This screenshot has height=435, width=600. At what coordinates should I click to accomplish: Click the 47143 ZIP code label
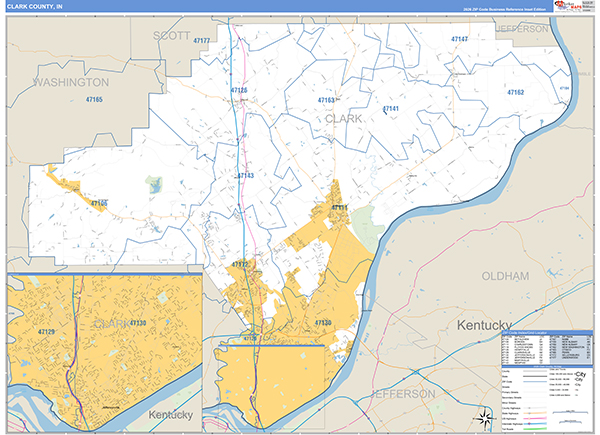tap(245, 175)
